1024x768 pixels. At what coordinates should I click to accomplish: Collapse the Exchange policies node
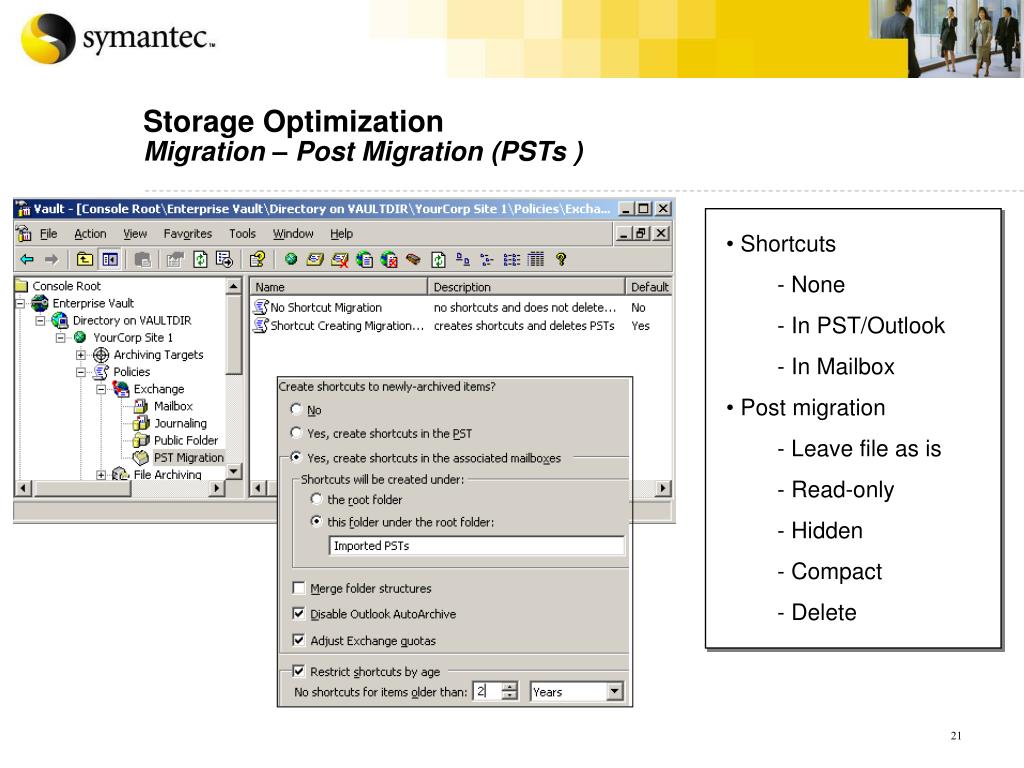(101, 389)
